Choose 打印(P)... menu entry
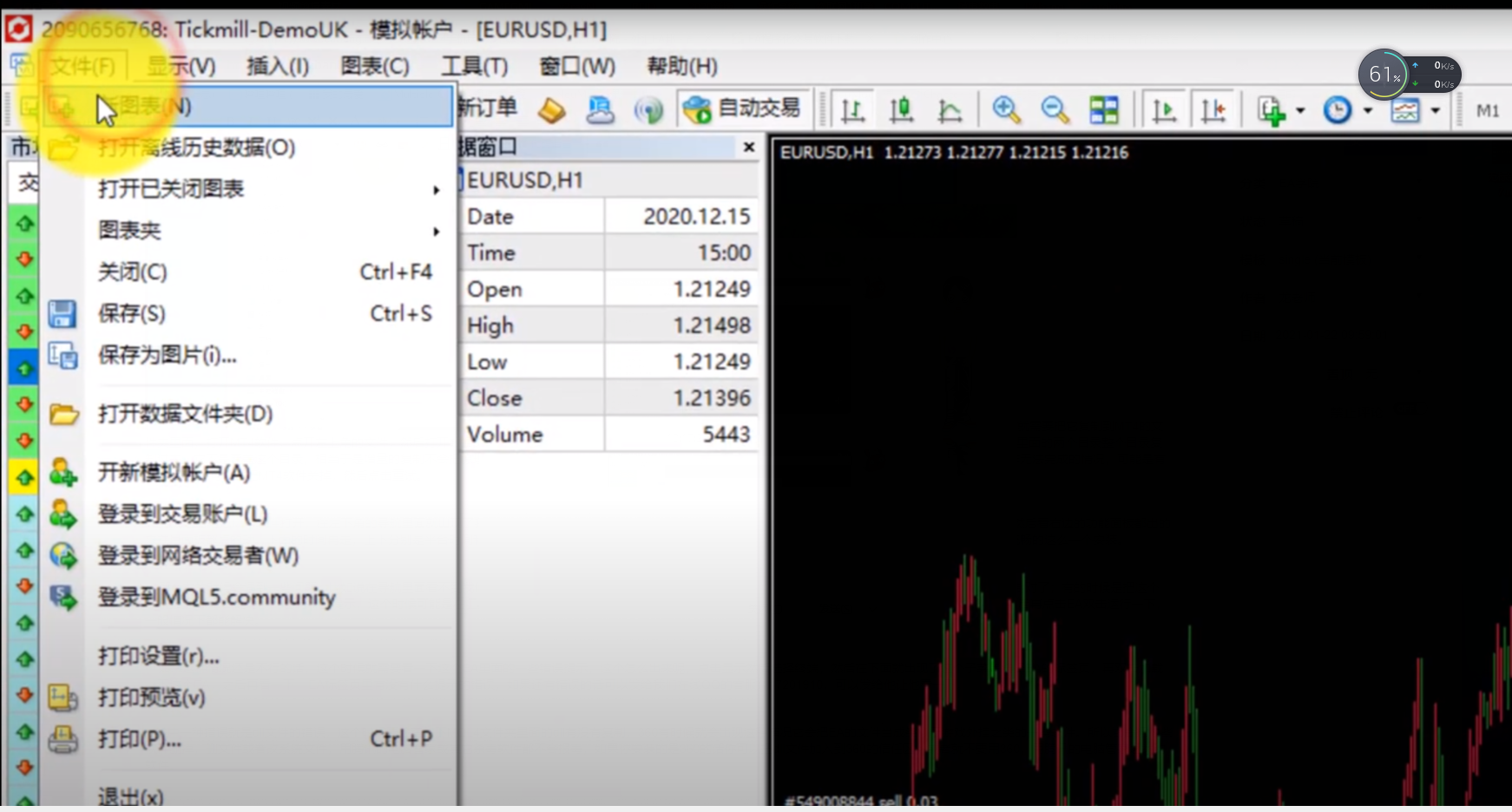This screenshot has width=1512, height=812. click(x=247, y=740)
